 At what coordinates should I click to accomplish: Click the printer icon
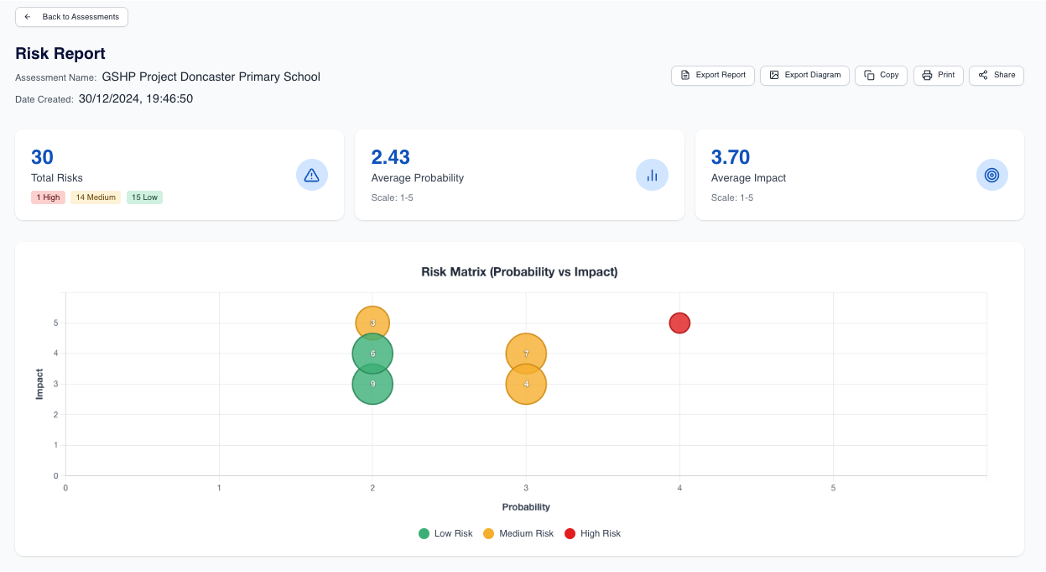[927, 75]
